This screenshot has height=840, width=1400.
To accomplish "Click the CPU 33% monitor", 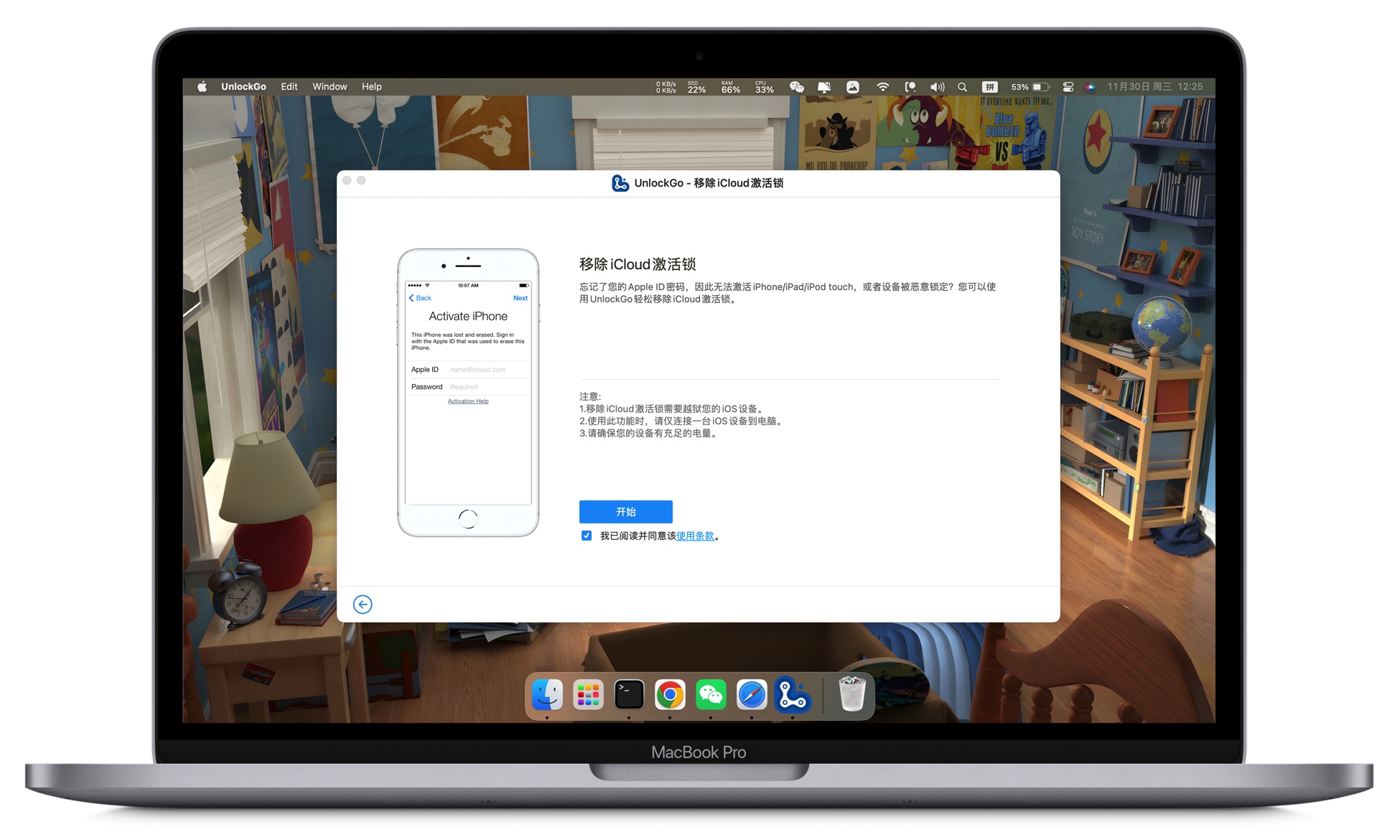I will [764, 87].
